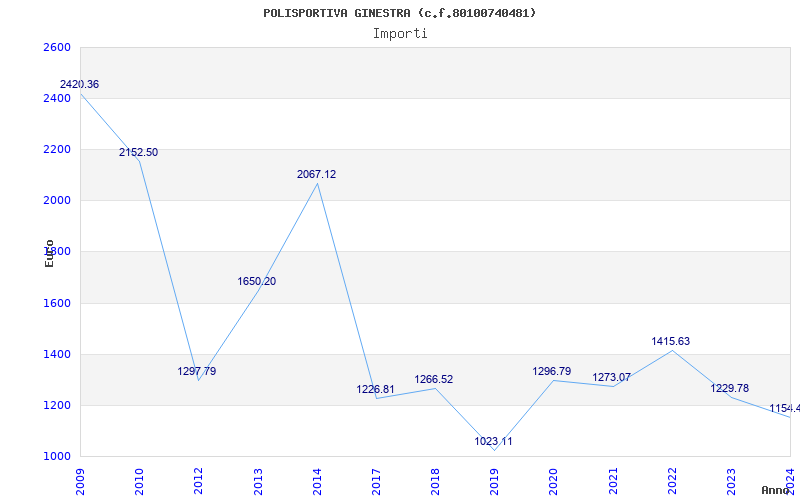
Task: Select the 1297.79 data label
Action: pyautogui.click(x=197, y=371)
